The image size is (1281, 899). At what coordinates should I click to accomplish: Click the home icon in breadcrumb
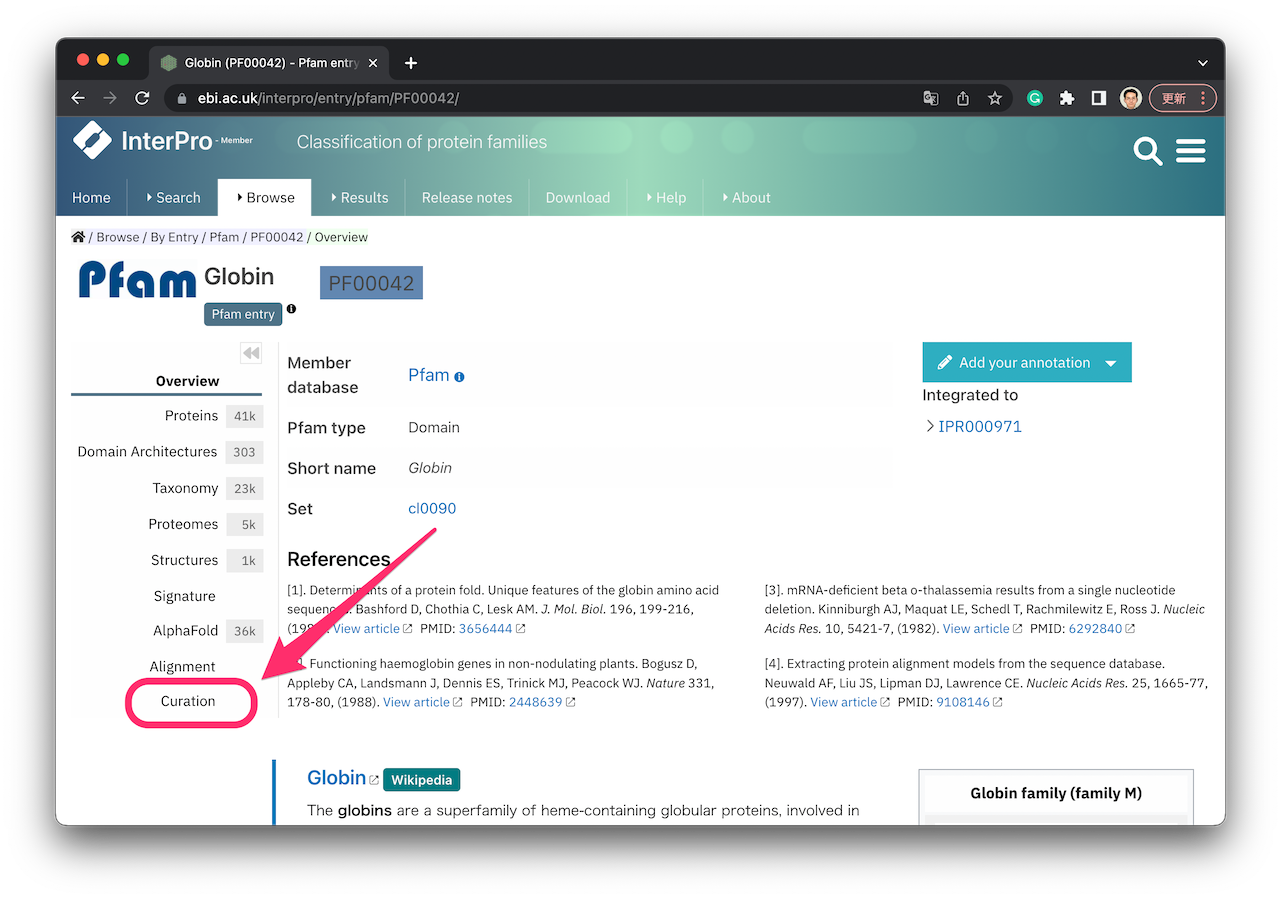tap(78, 237)
